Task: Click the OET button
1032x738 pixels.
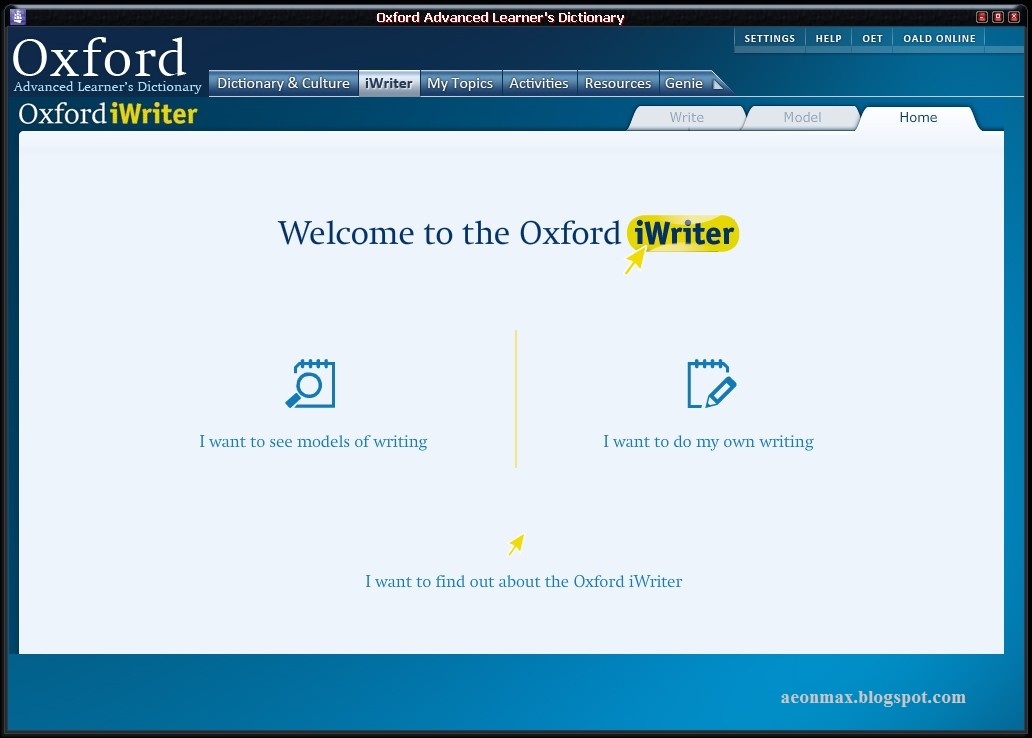Action: (x=872, y=38)
